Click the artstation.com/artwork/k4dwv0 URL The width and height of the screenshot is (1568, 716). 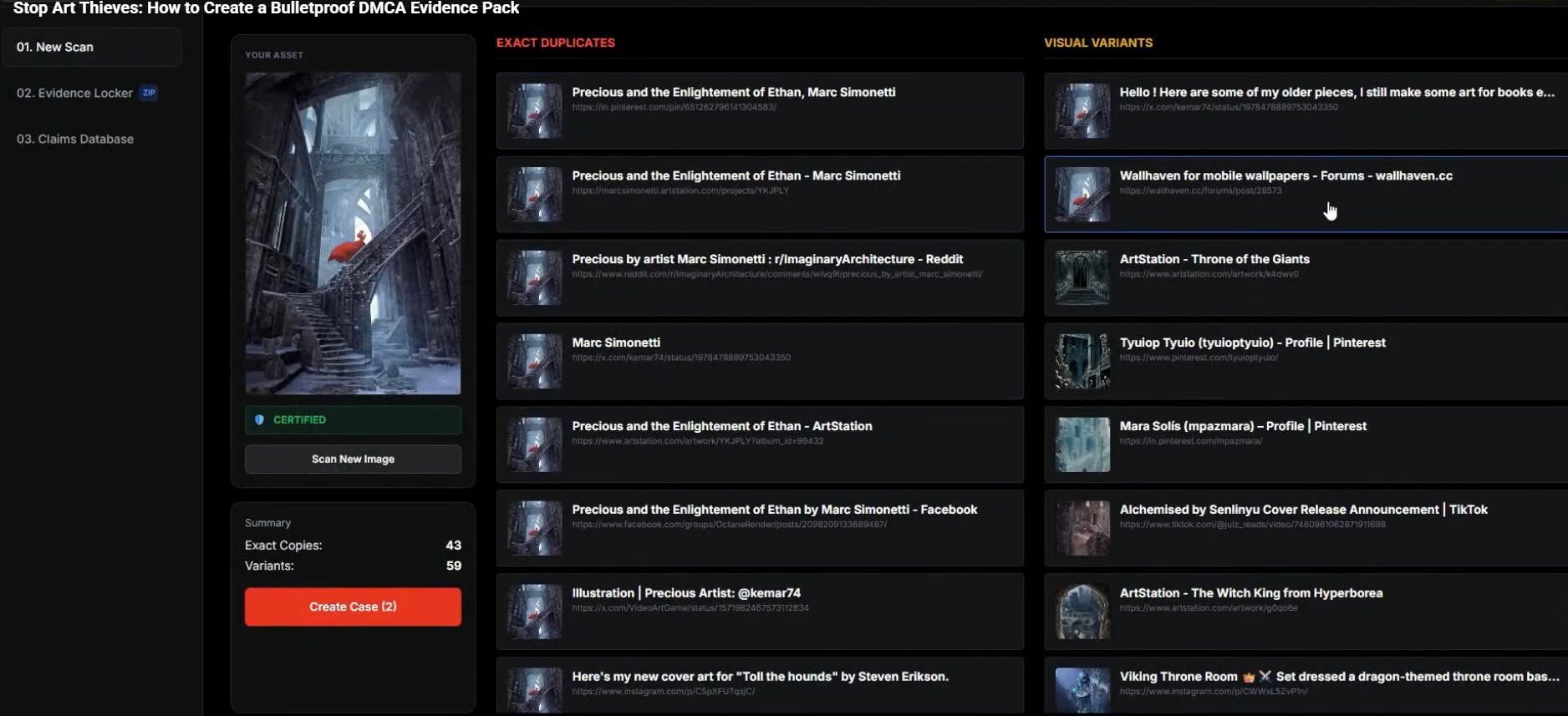pos(1209,274)
